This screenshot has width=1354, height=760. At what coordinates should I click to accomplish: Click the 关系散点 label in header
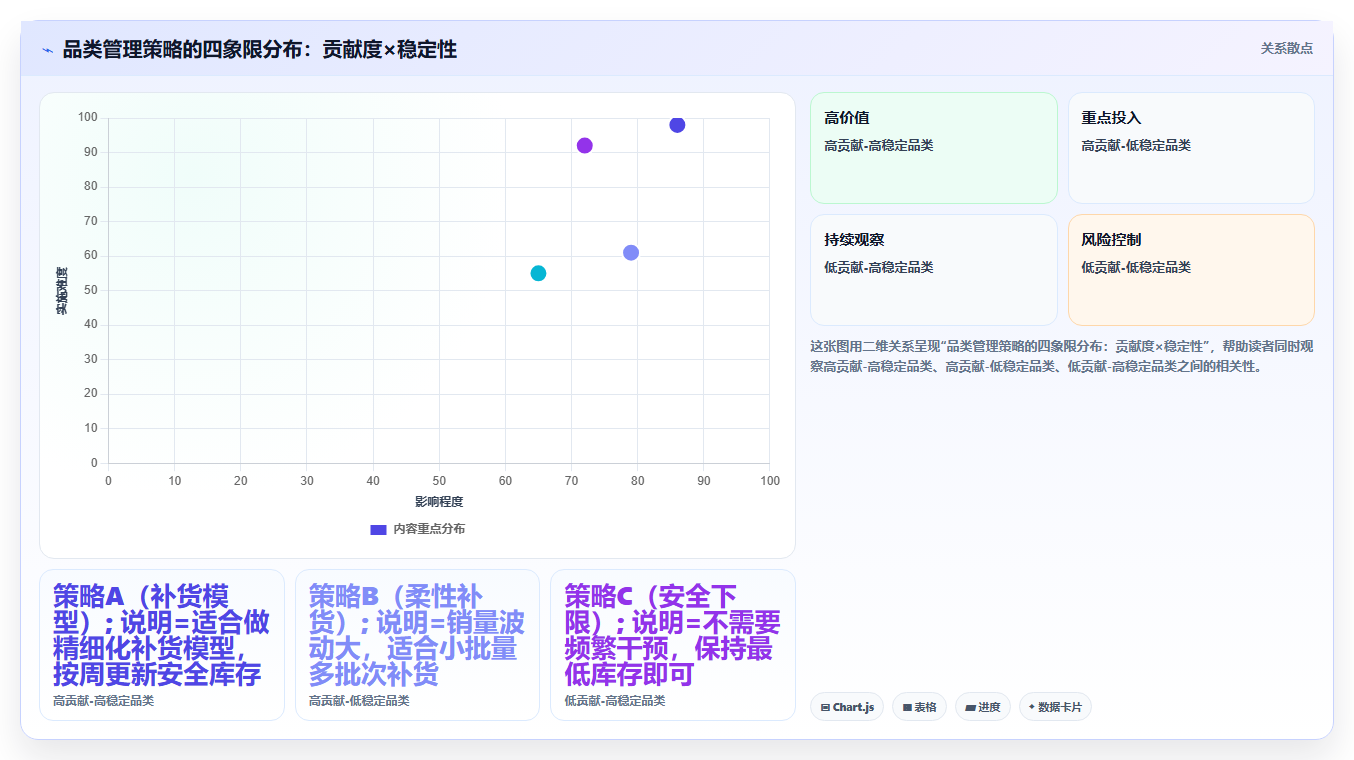[1287, 48]
